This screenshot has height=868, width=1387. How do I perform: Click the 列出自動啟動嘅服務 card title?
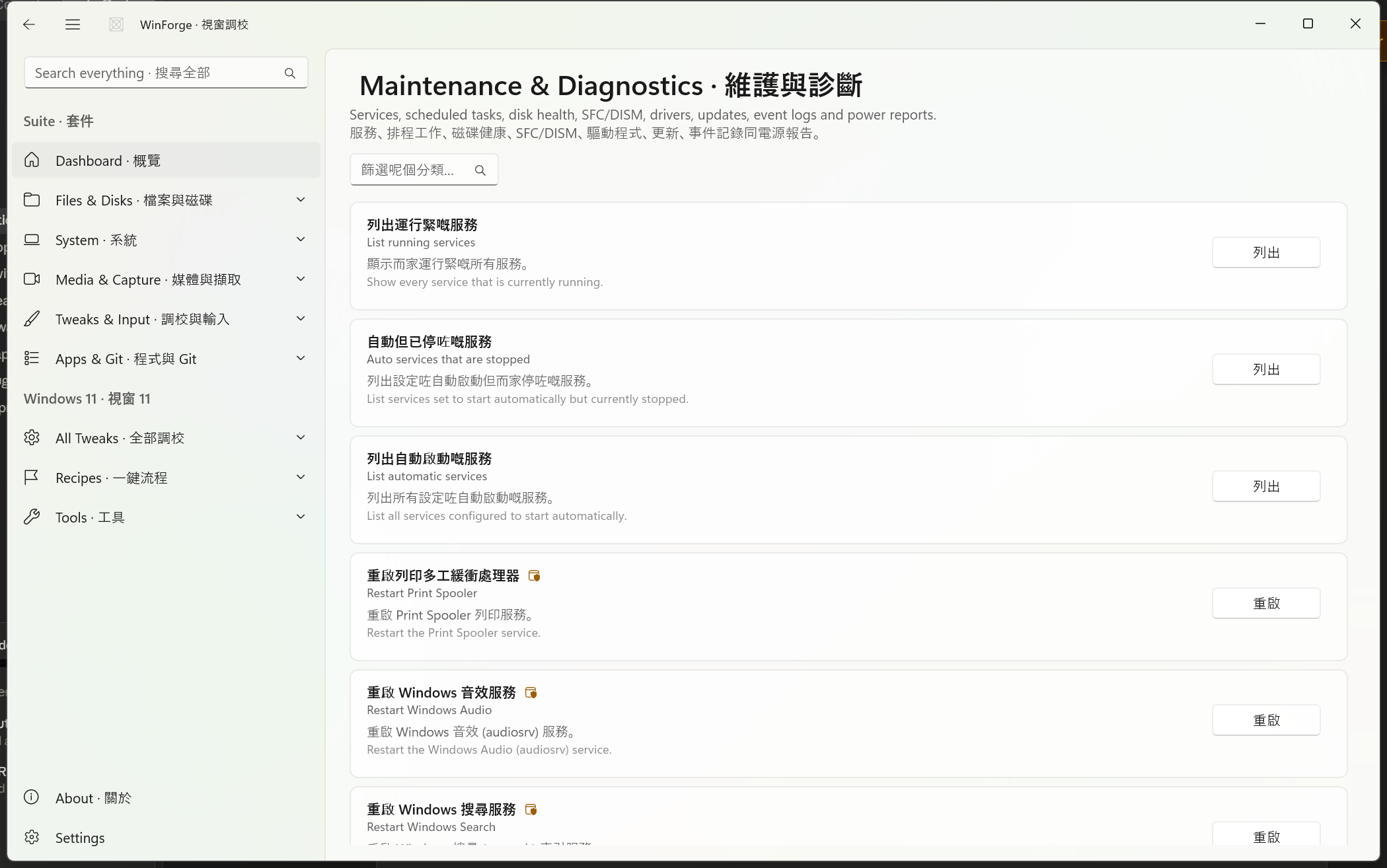(x=430, y=458)
